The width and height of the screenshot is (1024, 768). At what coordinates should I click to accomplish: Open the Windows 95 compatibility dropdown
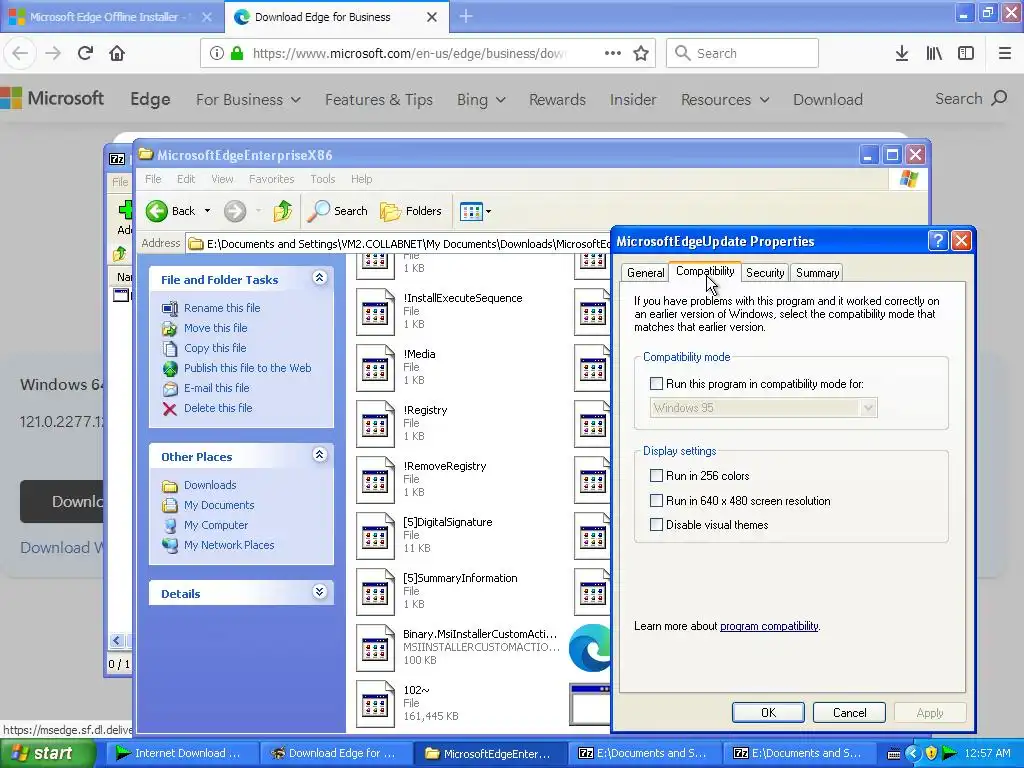(868, 408)
